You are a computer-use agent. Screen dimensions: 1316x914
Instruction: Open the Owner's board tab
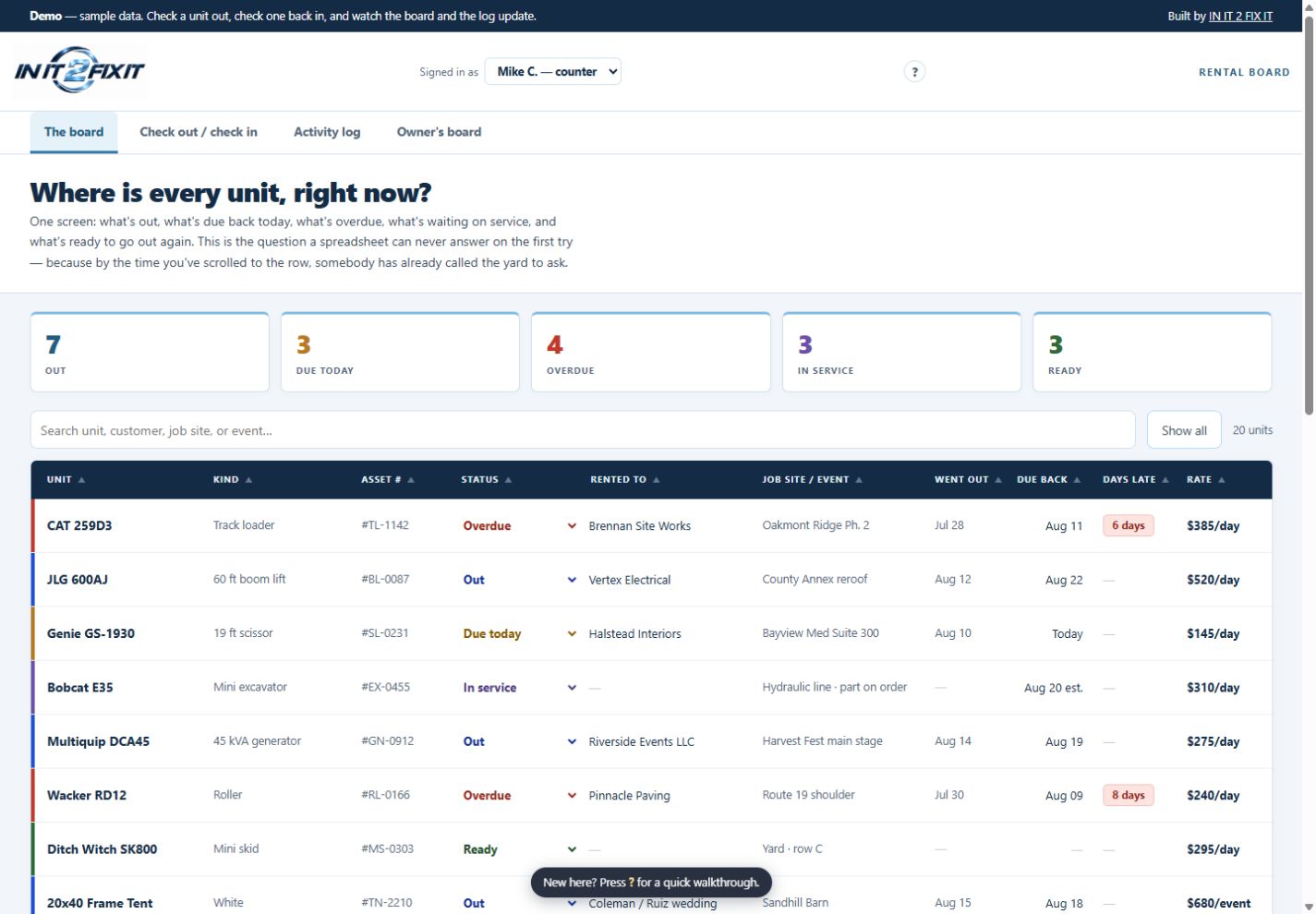(x=439, y=132)
